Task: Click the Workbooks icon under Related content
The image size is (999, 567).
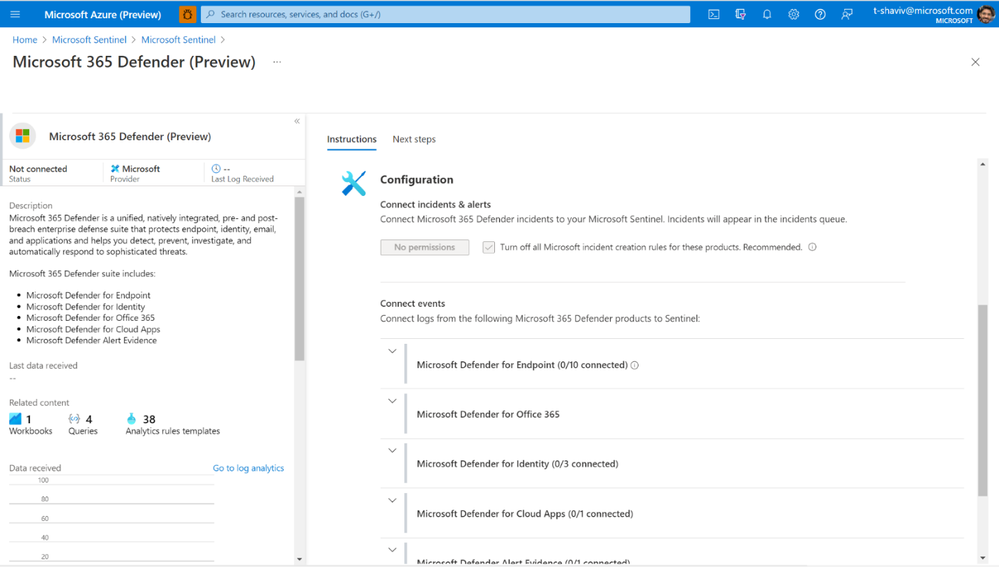Action: [x=15, y=419]
